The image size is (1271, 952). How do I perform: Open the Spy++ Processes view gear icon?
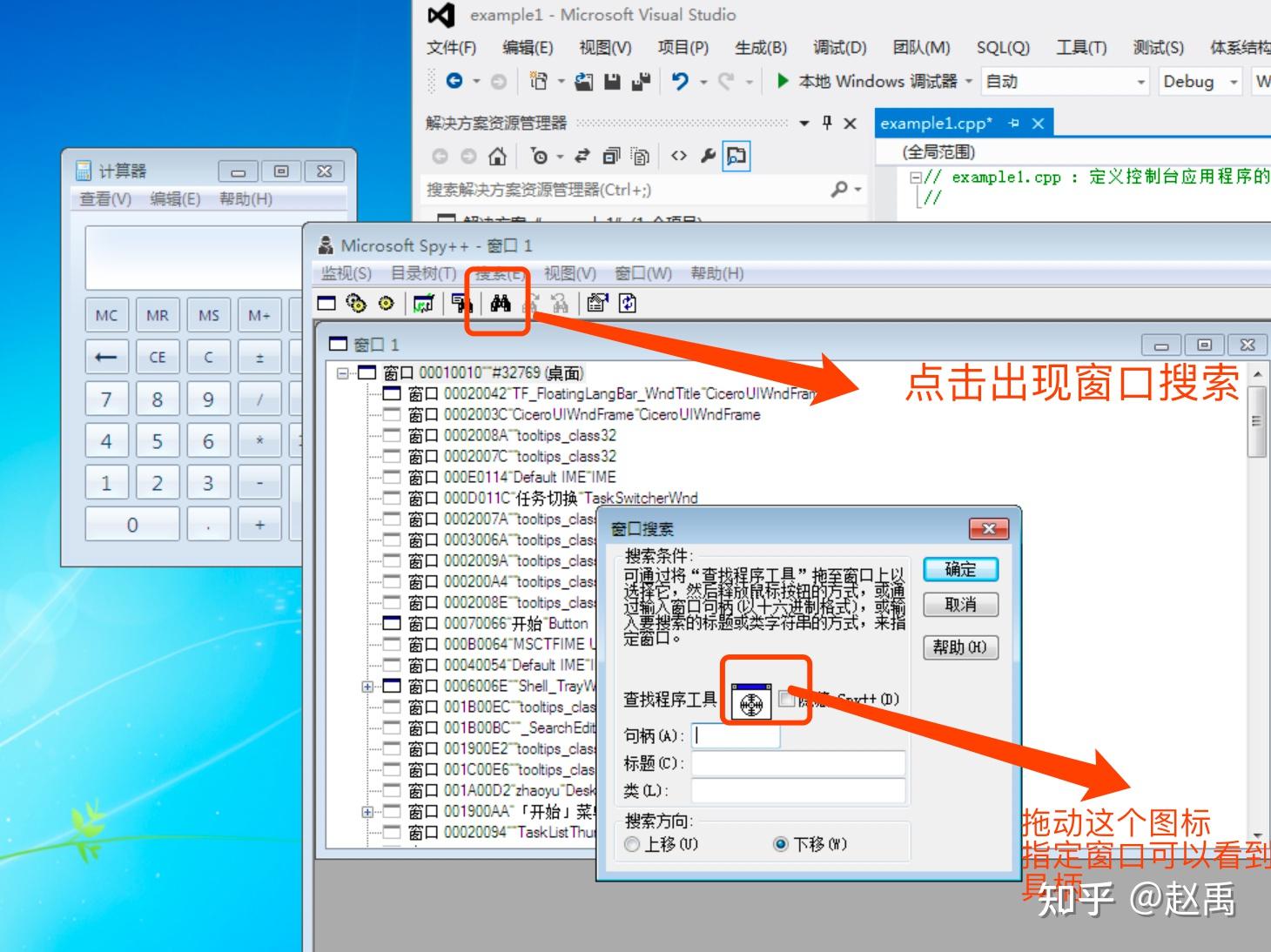pos(356,303)
